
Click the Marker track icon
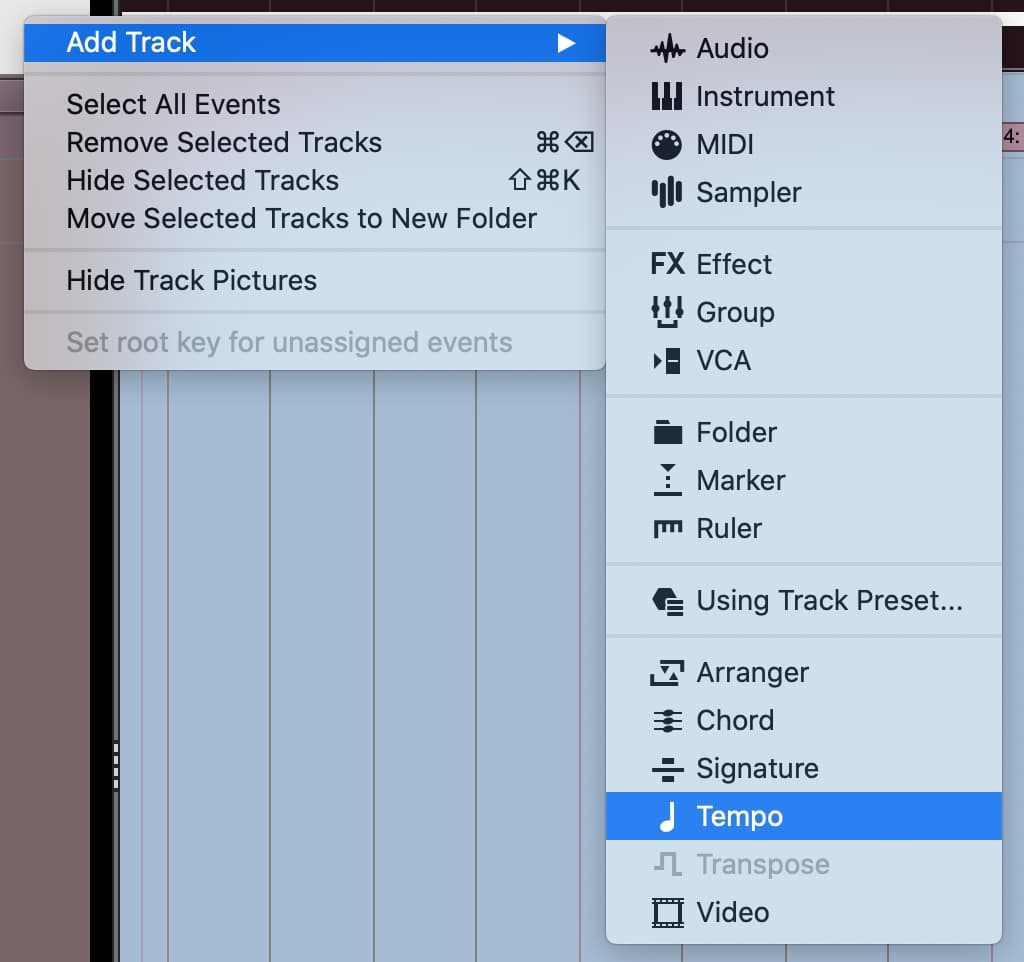point(667,480)
